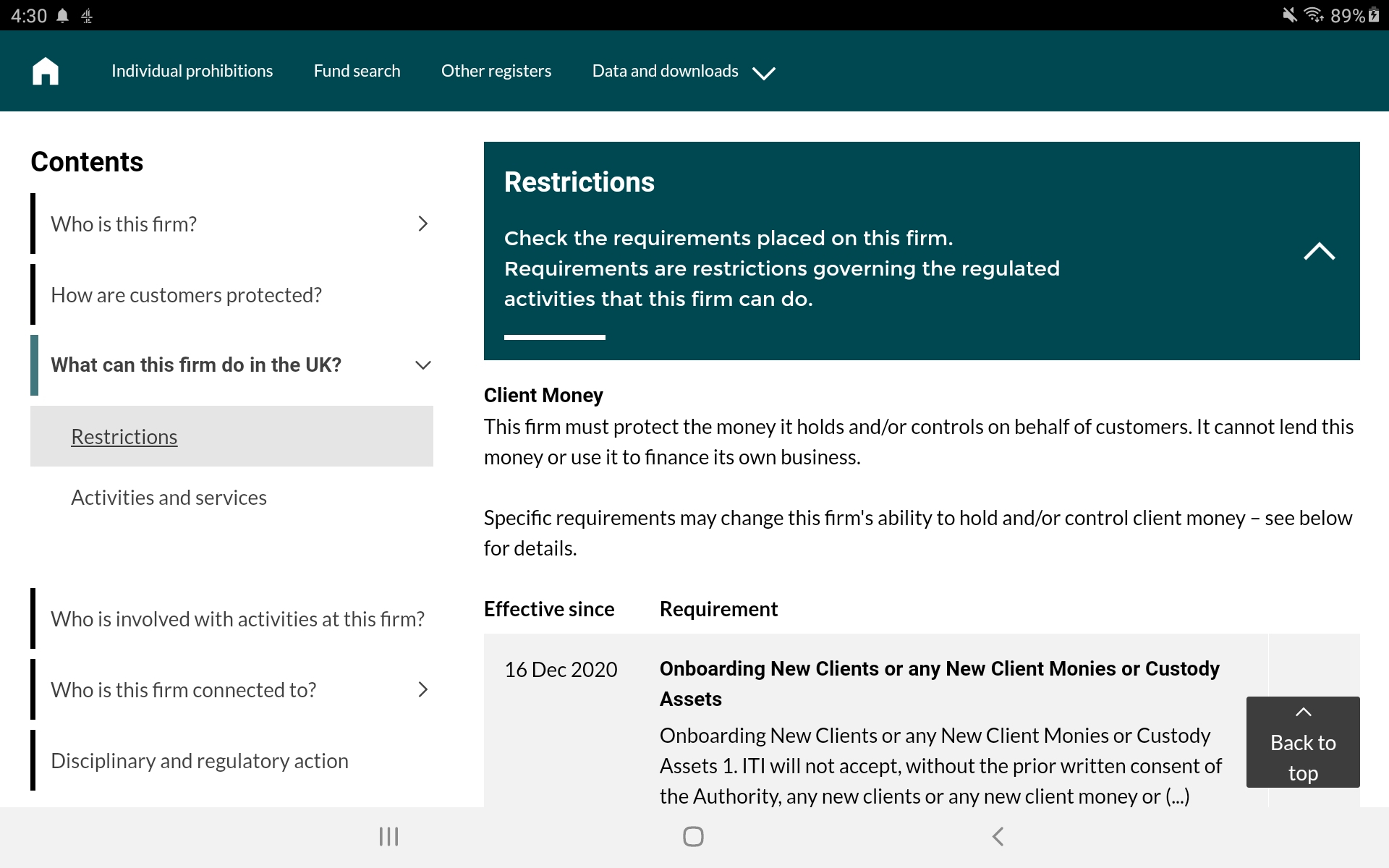Tap the Android back button
This screenshot has width=1389, height=868.
998,837
